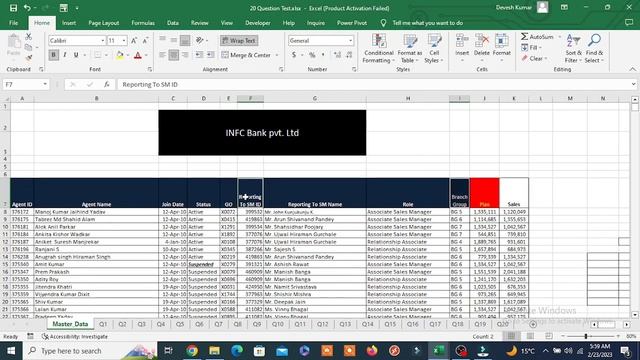Switch to the Insert ribbon tab
Viewport: 640px width, 360px height.
coord(69,23)
